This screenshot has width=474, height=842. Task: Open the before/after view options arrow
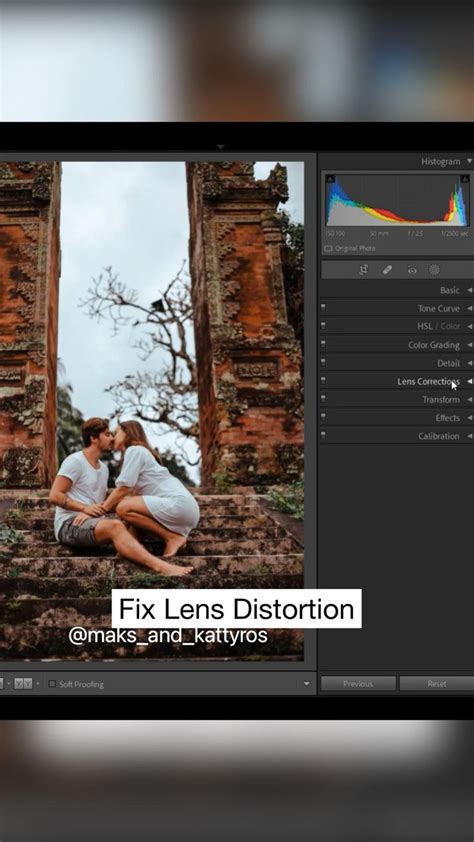[x=38, y=684]
